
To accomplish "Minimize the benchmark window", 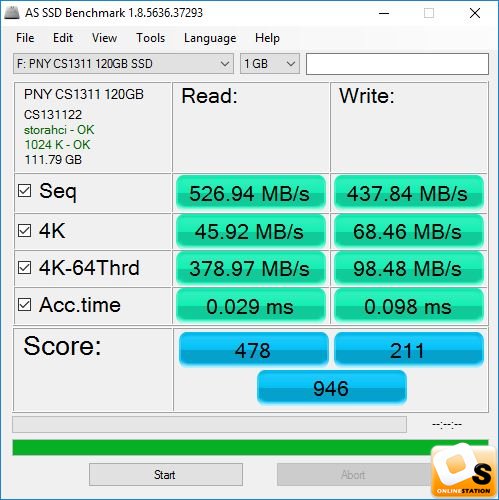I will pyautogui.click(x=384, y=13).
